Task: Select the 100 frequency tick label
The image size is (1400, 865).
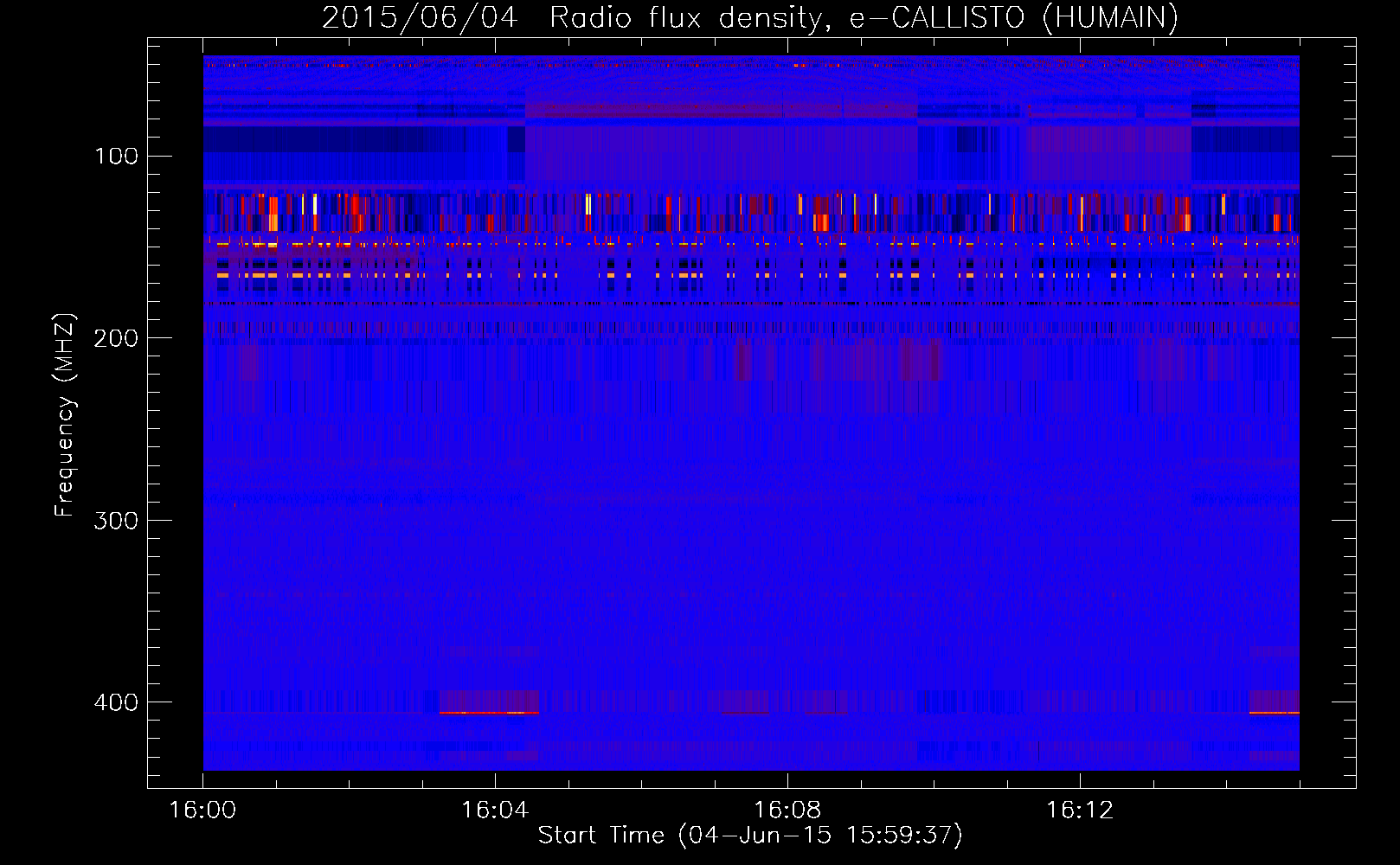Action: click(x=116, y=157)
